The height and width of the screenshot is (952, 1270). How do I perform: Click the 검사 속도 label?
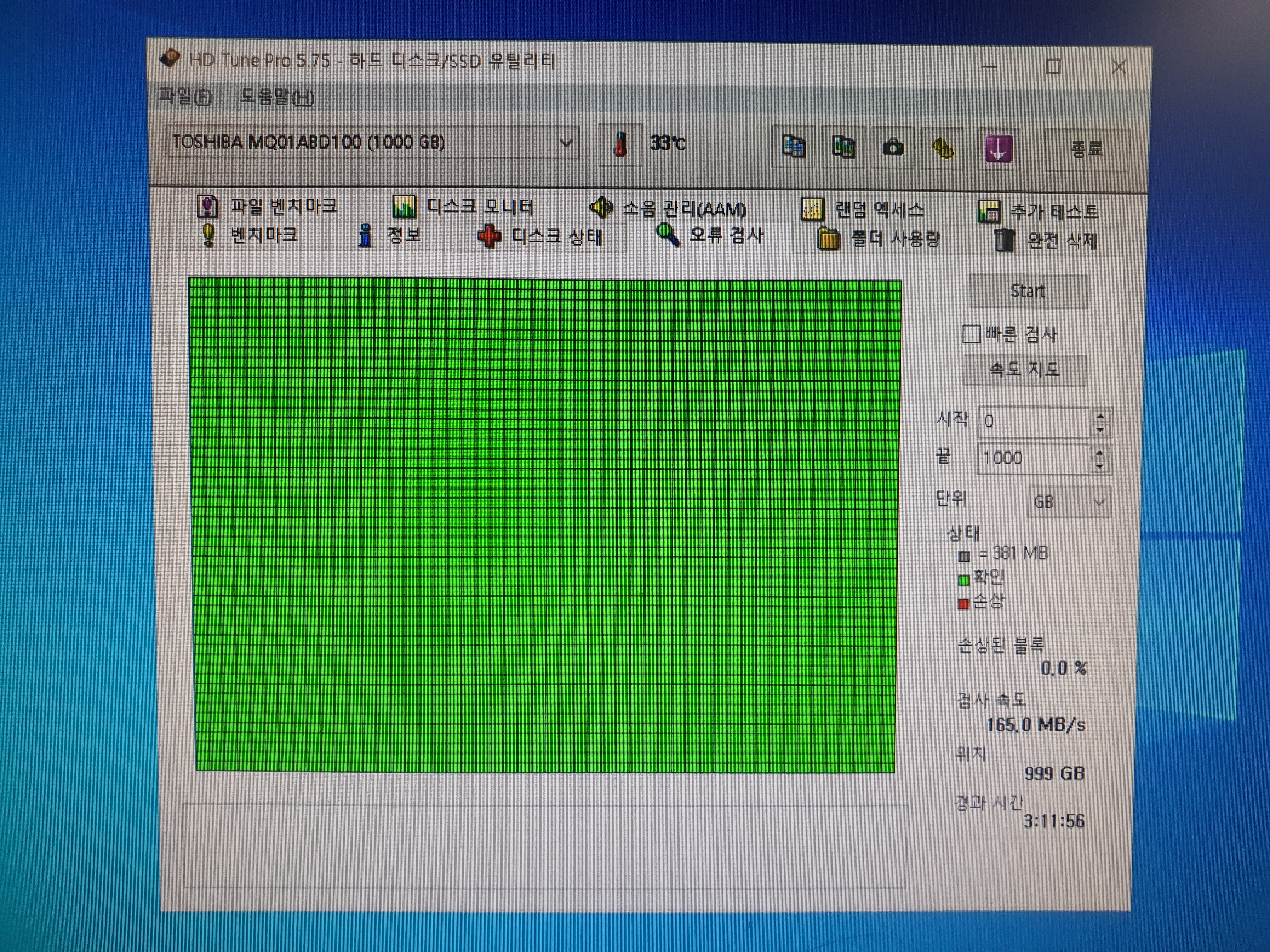[991, 700]
